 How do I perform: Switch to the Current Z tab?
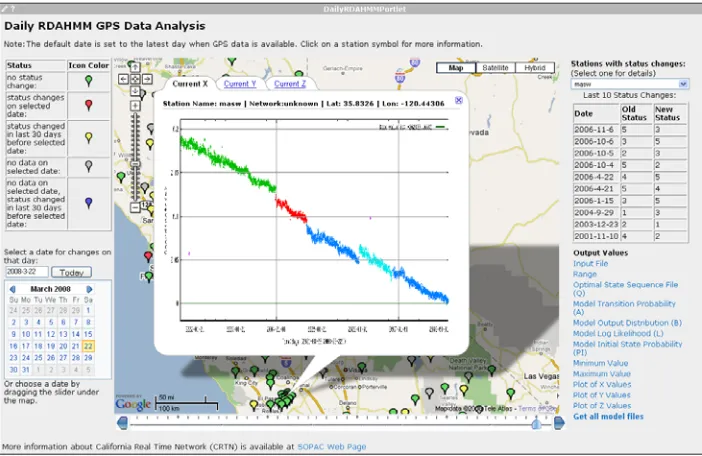pos(290,84)
